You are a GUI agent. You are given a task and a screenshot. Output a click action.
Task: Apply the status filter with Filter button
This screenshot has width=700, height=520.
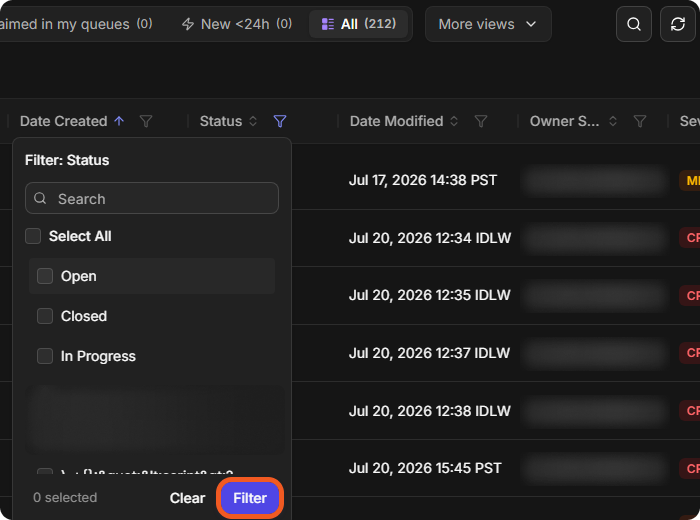click(x=250, y=498)
